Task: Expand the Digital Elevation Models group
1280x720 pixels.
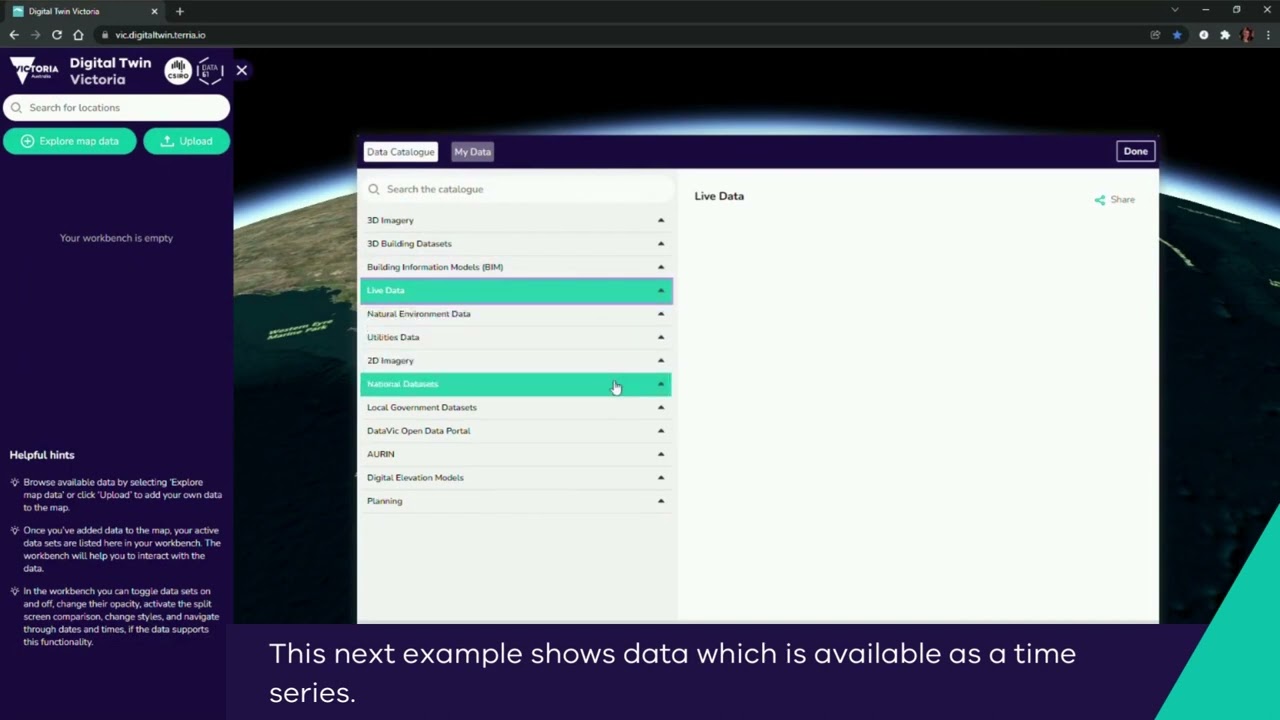Action: pyautogui.click(x=516, y=478)
